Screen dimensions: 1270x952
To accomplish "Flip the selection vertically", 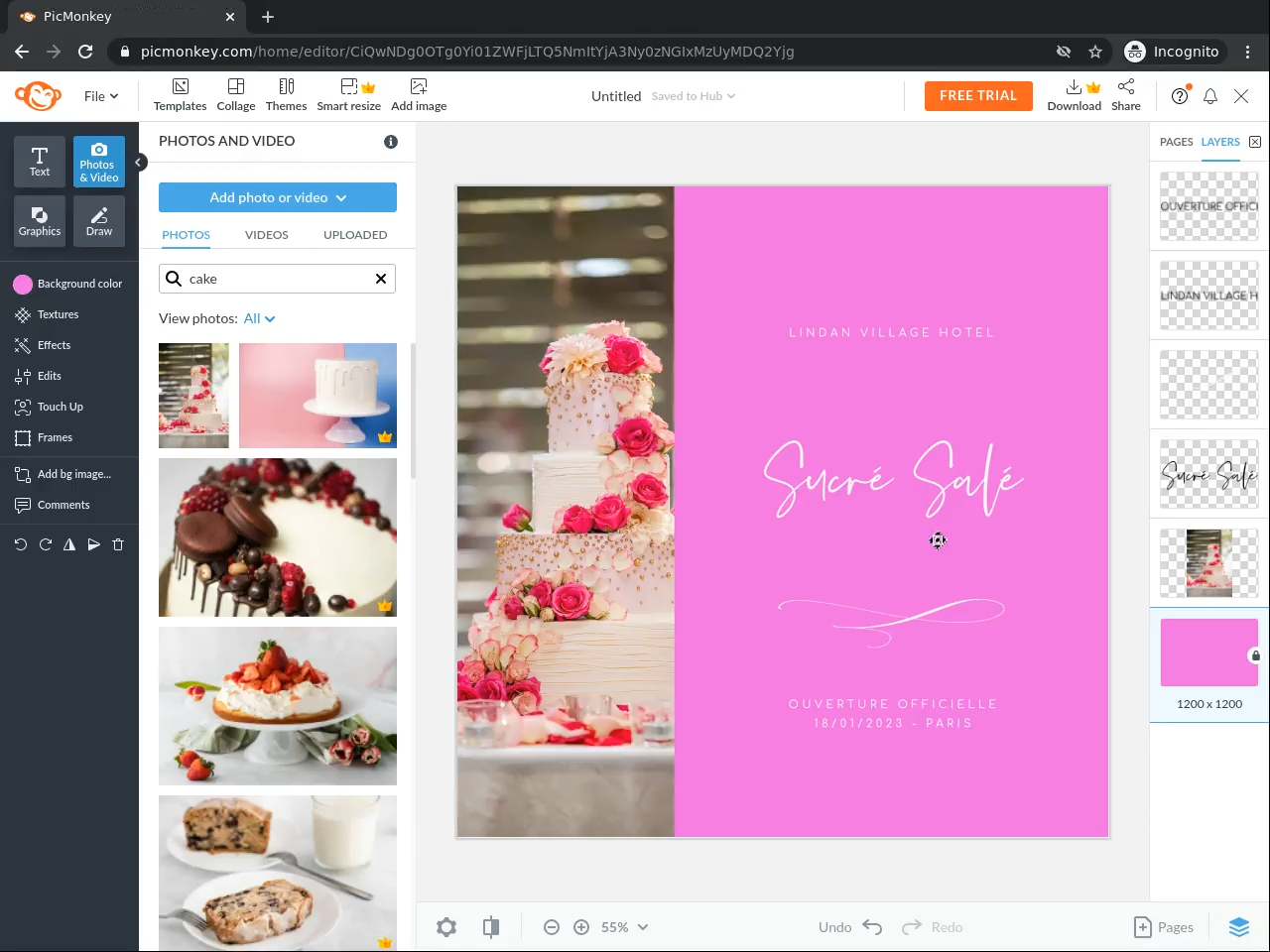I will tap(93, 544).
